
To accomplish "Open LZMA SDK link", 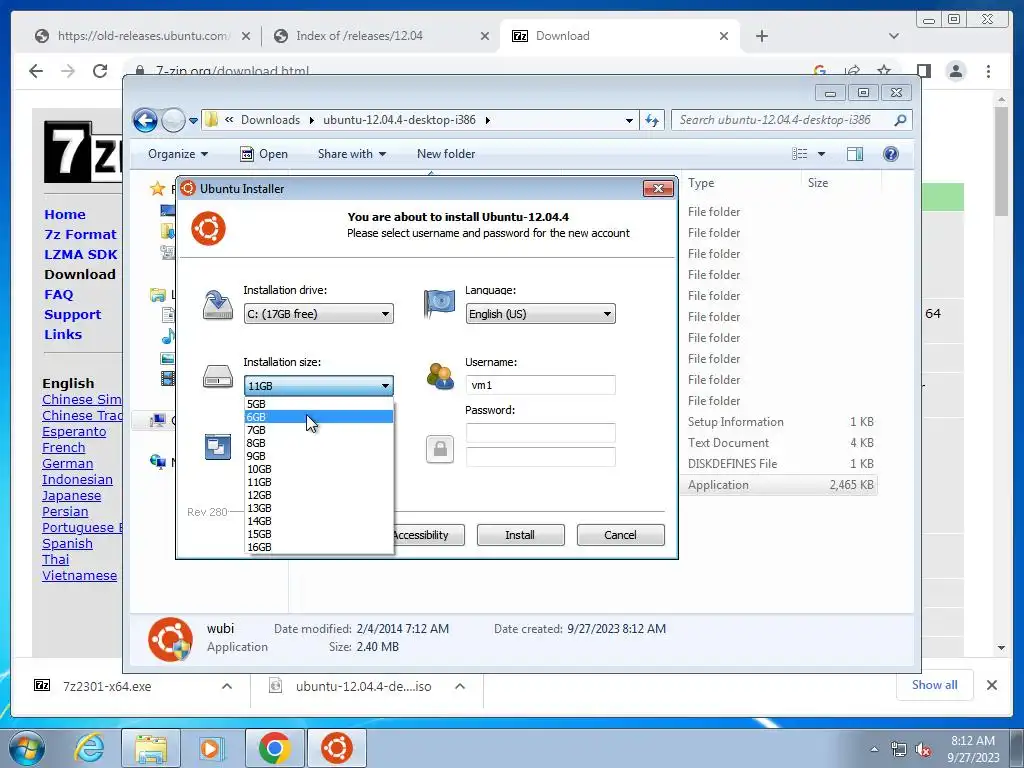I will click(x=81, y=255).
